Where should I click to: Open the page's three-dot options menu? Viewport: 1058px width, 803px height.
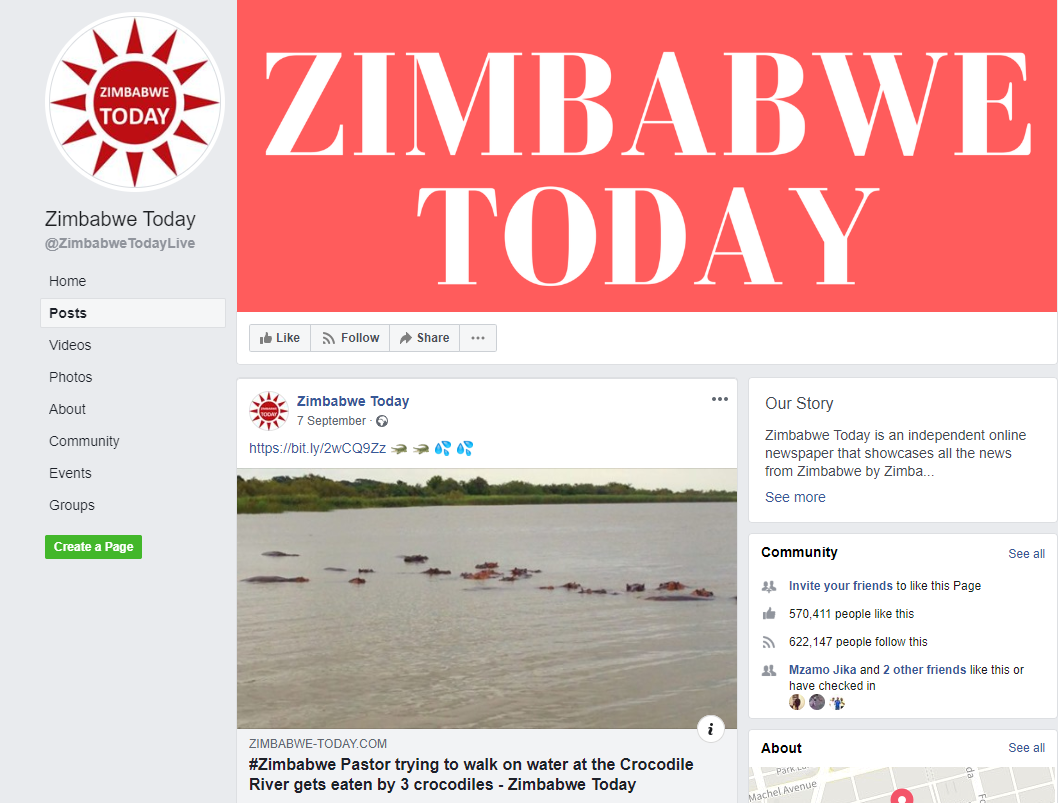tap(478, 338)
